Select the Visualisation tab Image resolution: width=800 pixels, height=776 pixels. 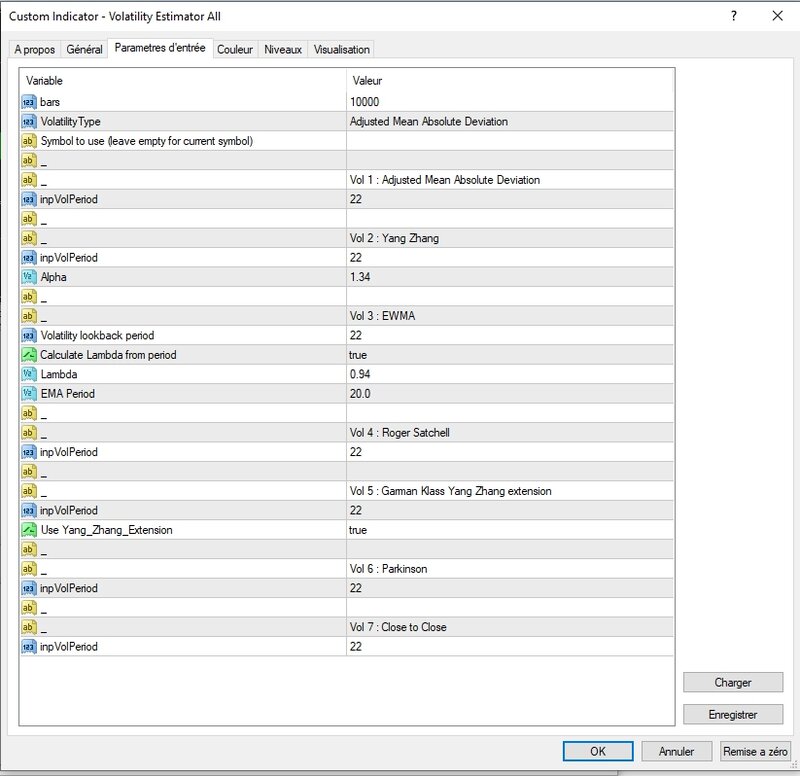click(x=341, y=49)
